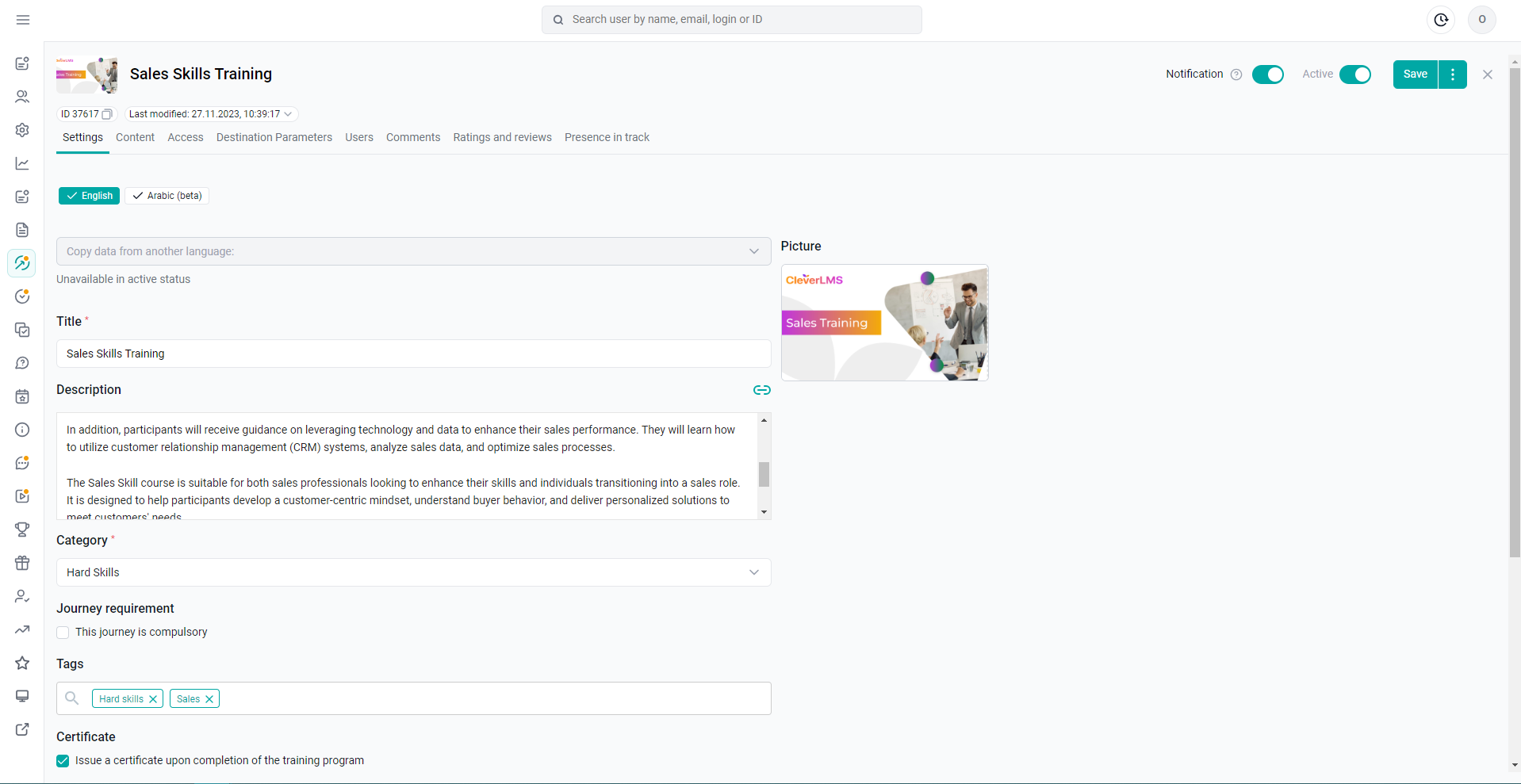1521x784 pixels.
Task: Copy the ID 37617 with copy icon
Action: pyautogui.click(x=107, y=114)
